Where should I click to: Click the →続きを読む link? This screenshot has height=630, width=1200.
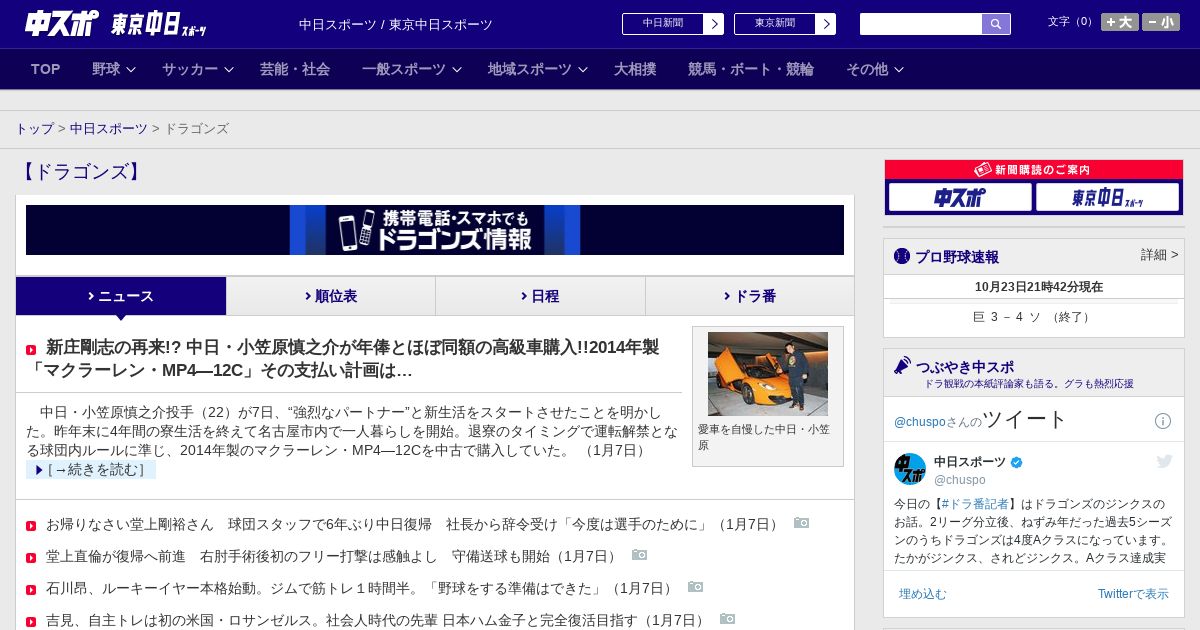pyautogui.click(x=91, y=470)
